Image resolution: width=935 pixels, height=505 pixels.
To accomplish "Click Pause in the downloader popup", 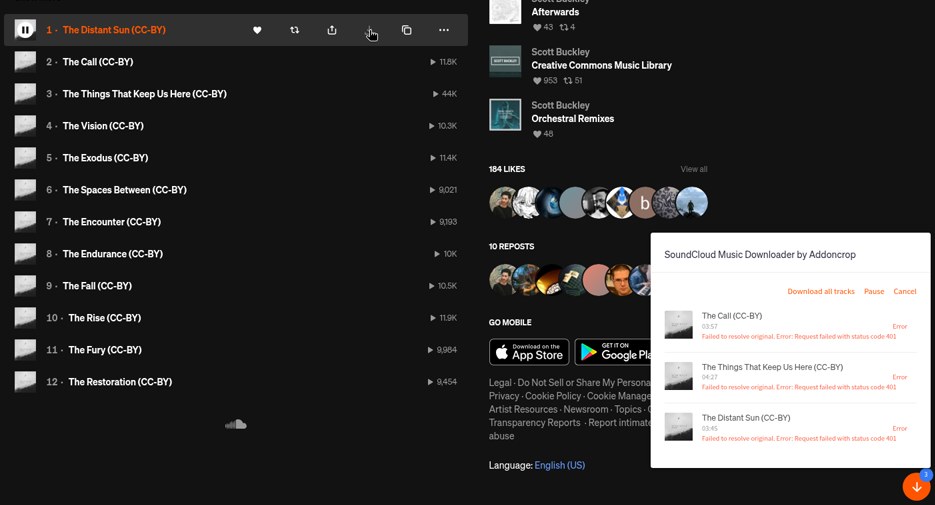I will [x=874, y=292].
